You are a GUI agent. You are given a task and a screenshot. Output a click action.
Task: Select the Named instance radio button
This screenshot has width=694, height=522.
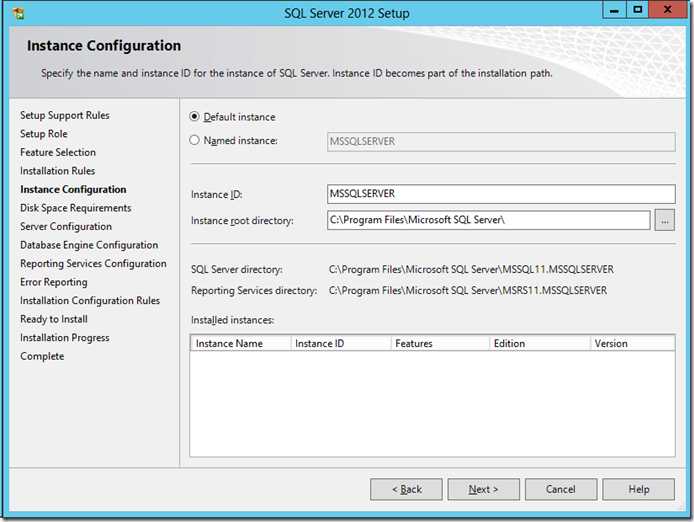[x=194, y=140]
